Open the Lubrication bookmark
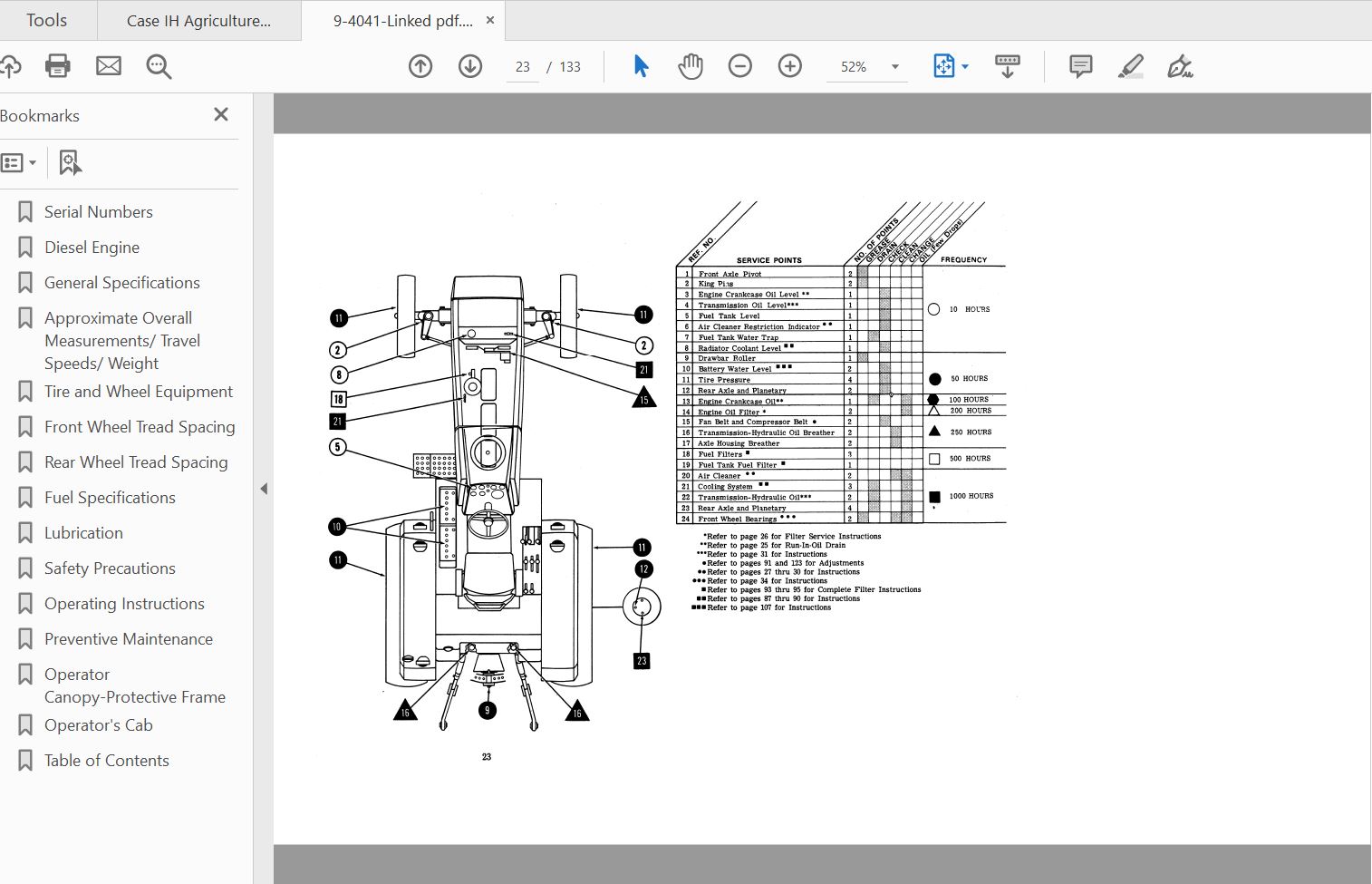This screenshot has height=884, width=1372. tap(83, 533)
